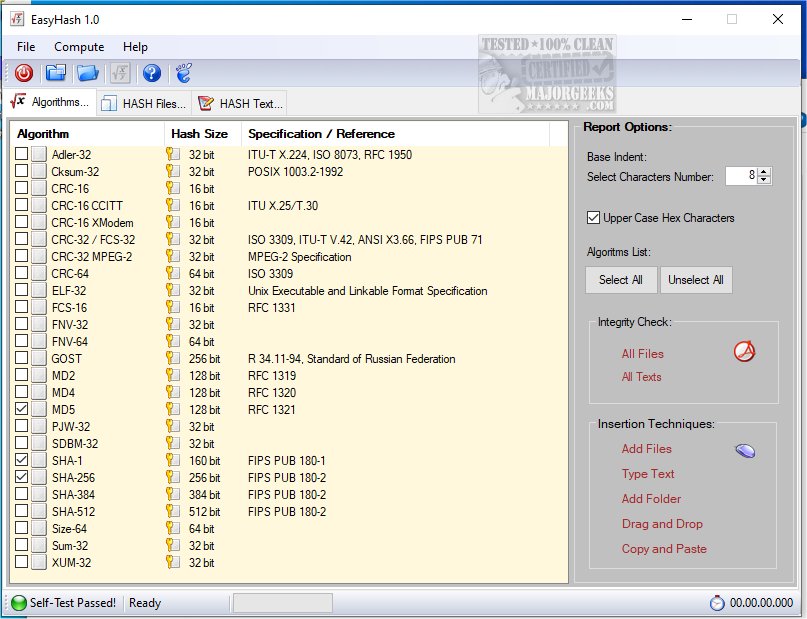
Task: Click the footprint icon on the toolbar
Action: (x=182, y=72)
